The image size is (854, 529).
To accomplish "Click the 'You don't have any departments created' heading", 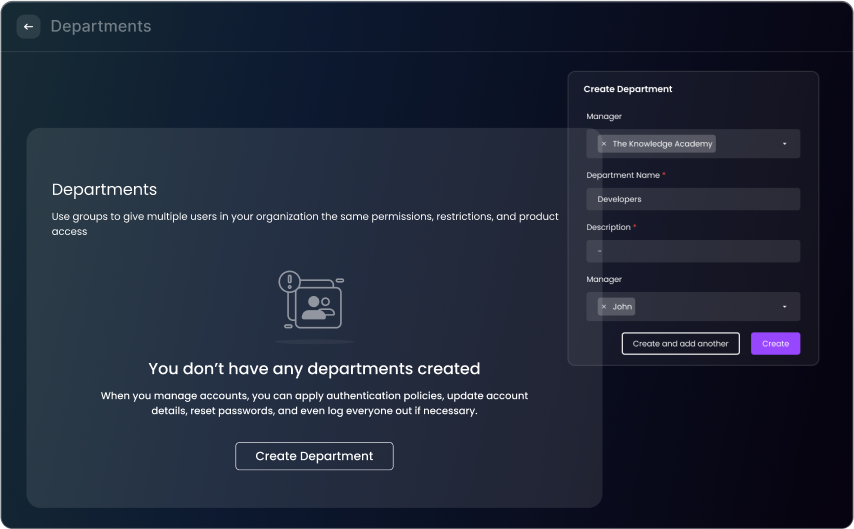I will click(x=314, y=368).
